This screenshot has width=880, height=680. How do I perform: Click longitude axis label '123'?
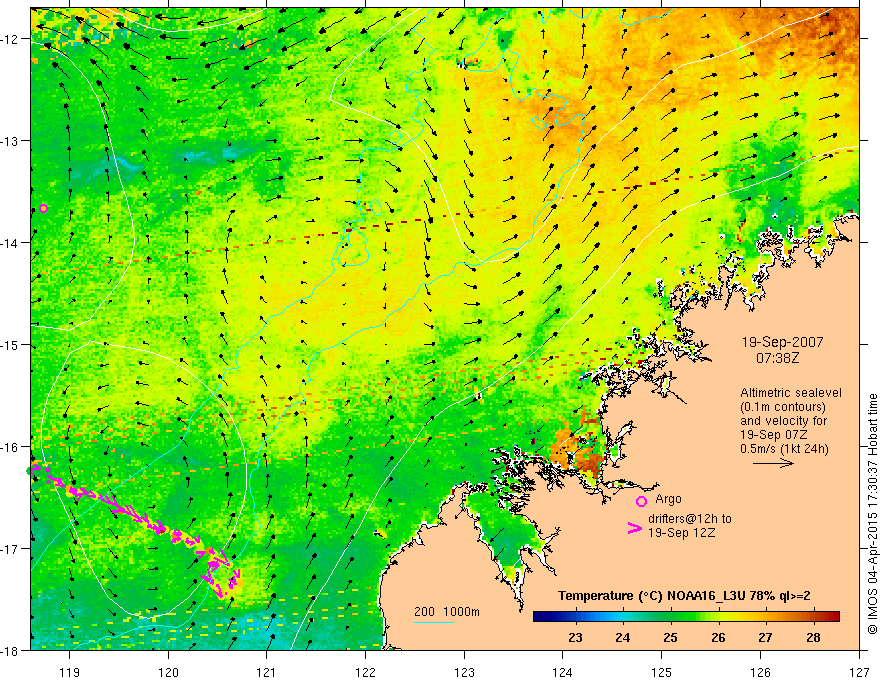(464, 672)
